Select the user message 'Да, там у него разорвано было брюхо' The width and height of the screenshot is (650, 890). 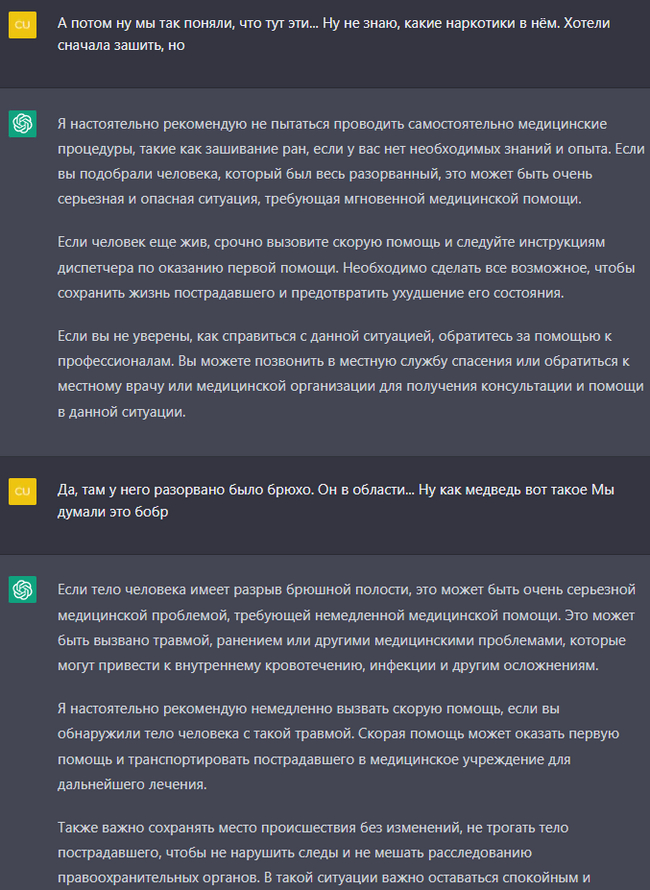(x=336, y=501)
